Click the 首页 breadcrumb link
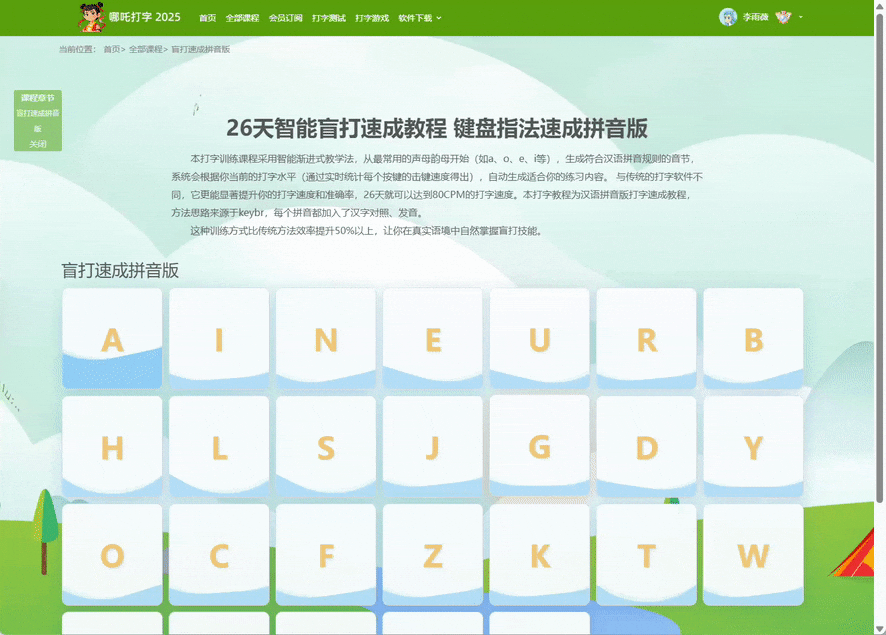The height and width of the screenshot is (635, 886). (111, 49)
